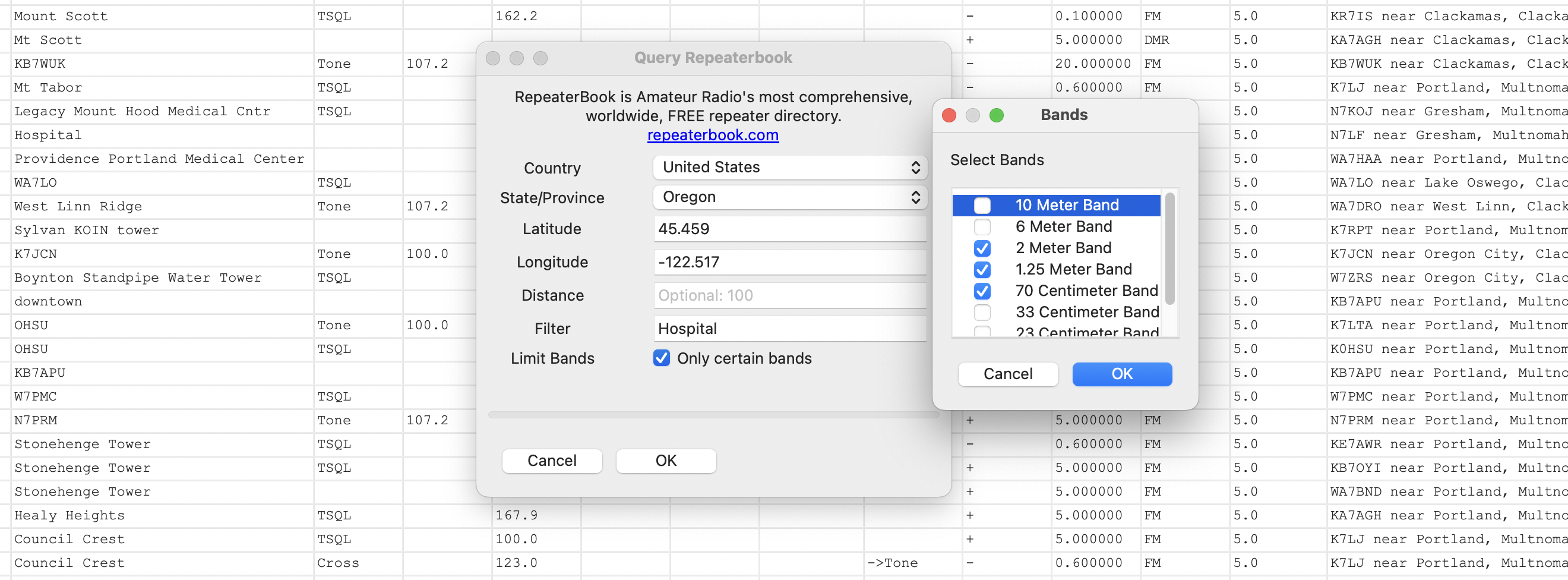The height and width of the screenshot is (580, 1568).
Task: Click the 'DMR' mode cell
Action: [x=1184, y=40]
